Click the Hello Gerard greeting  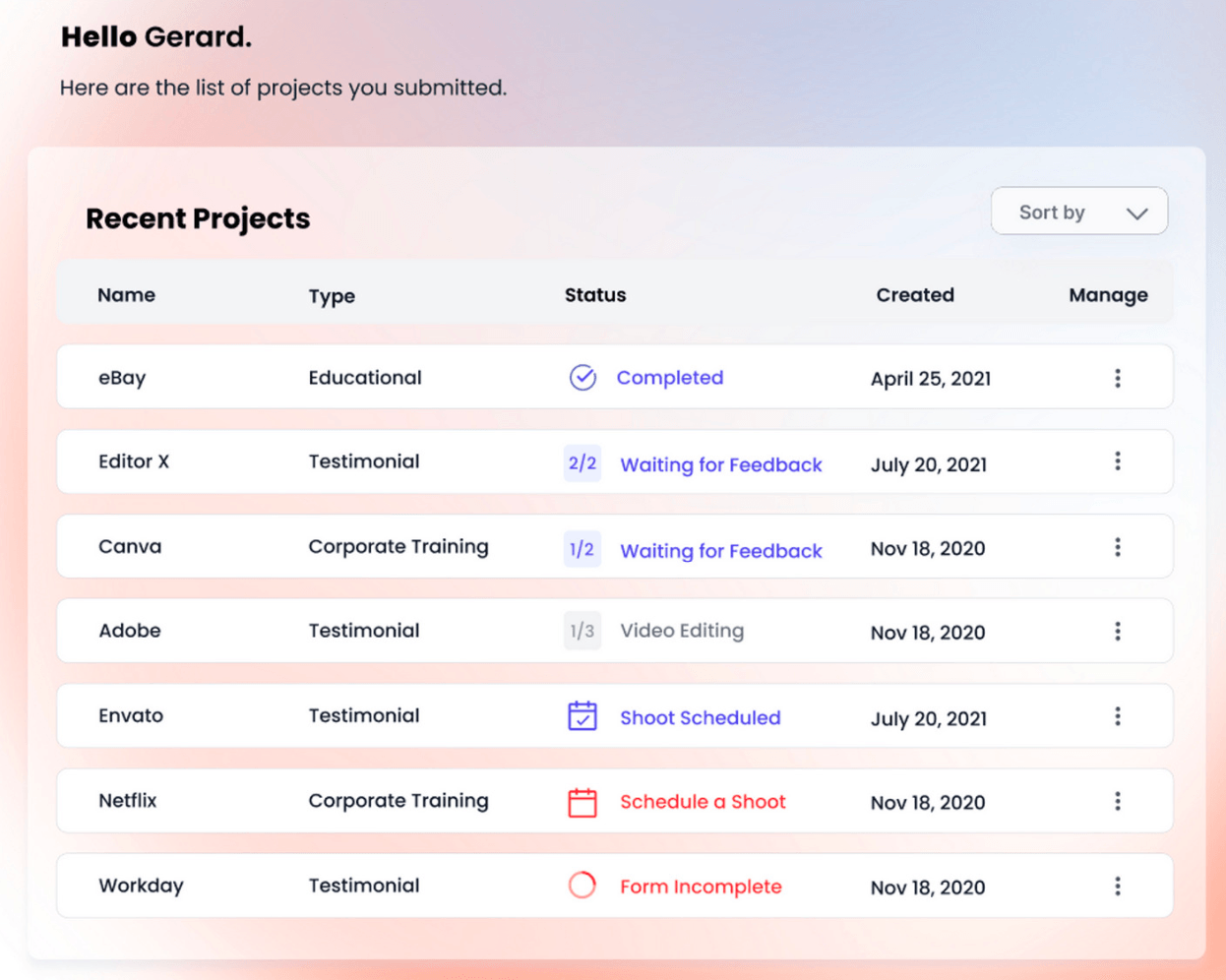155,37
